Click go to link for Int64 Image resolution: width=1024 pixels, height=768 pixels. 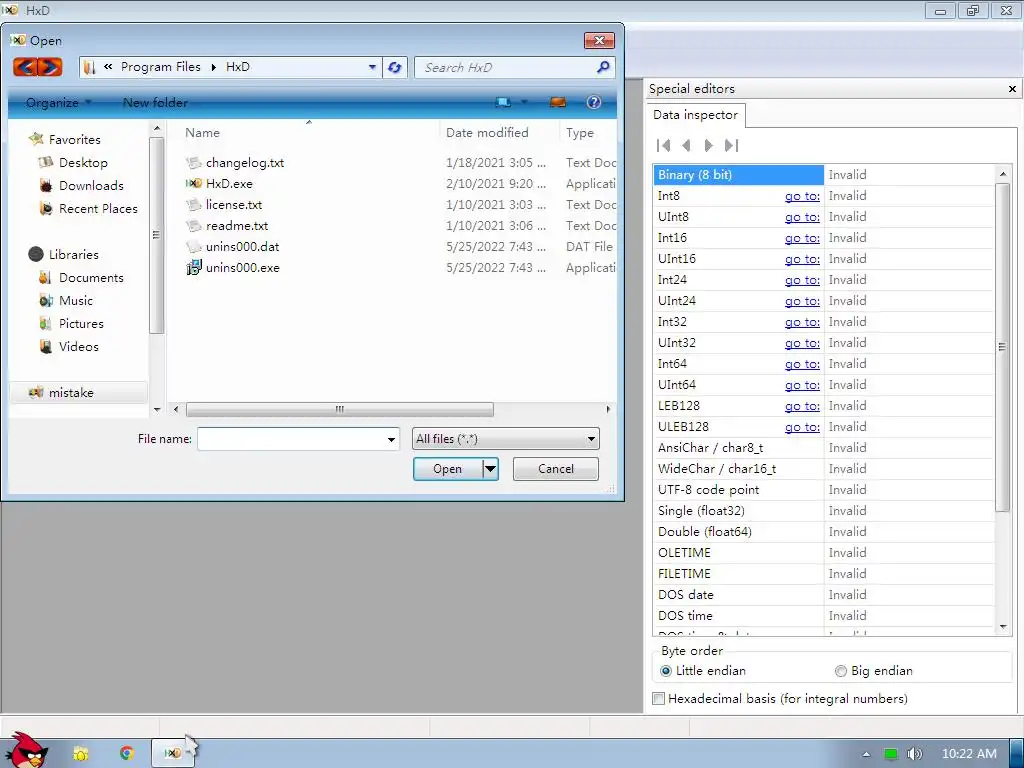tap(802, 364)
